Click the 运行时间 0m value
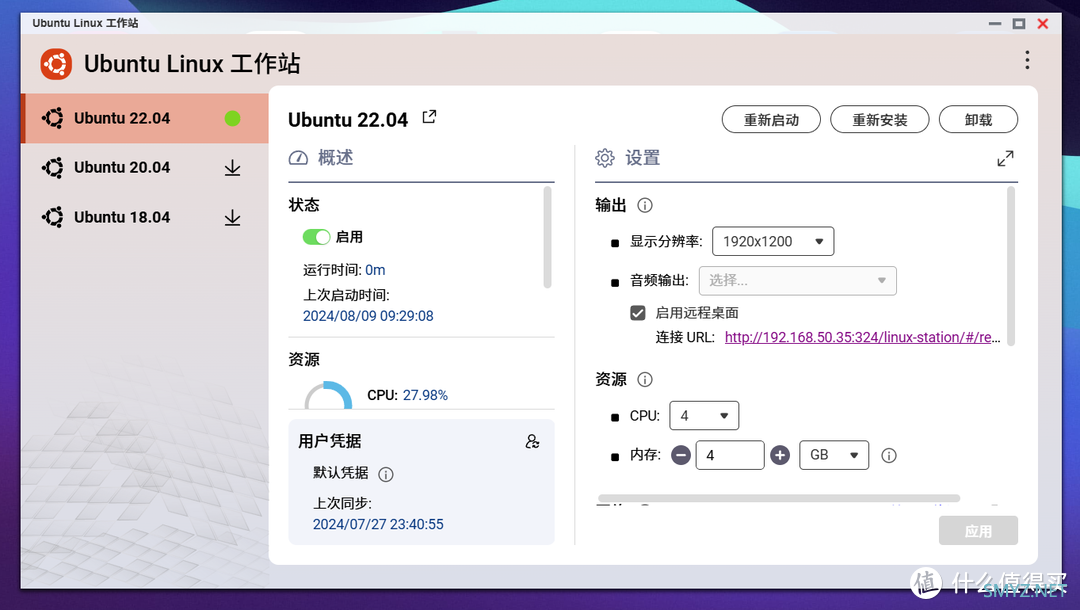Viewport: 1080px width, 610px height. [375, 270]
